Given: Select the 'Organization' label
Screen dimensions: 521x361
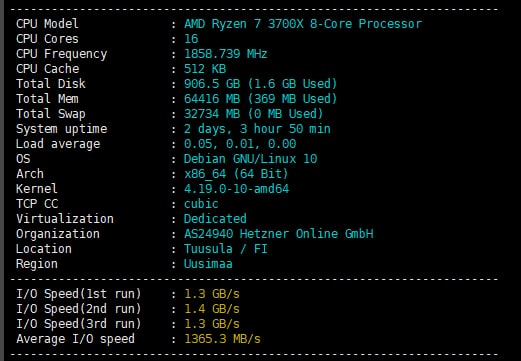Looking at the screenshot, I should click(x=58, y=234).
